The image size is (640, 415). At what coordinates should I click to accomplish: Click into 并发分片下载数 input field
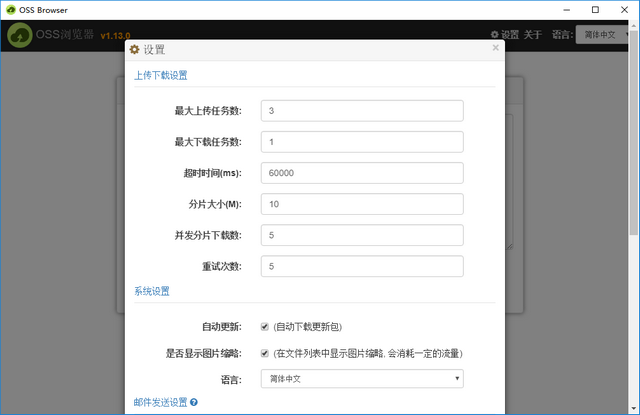[x=362, y=235]
